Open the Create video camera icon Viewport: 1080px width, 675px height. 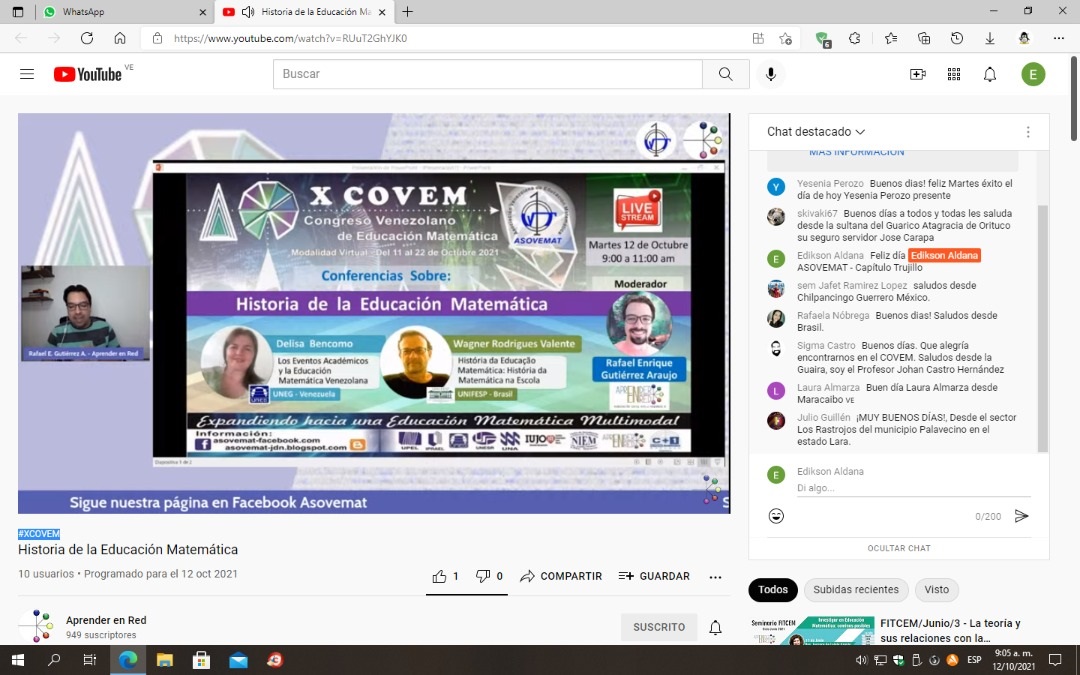917,74
